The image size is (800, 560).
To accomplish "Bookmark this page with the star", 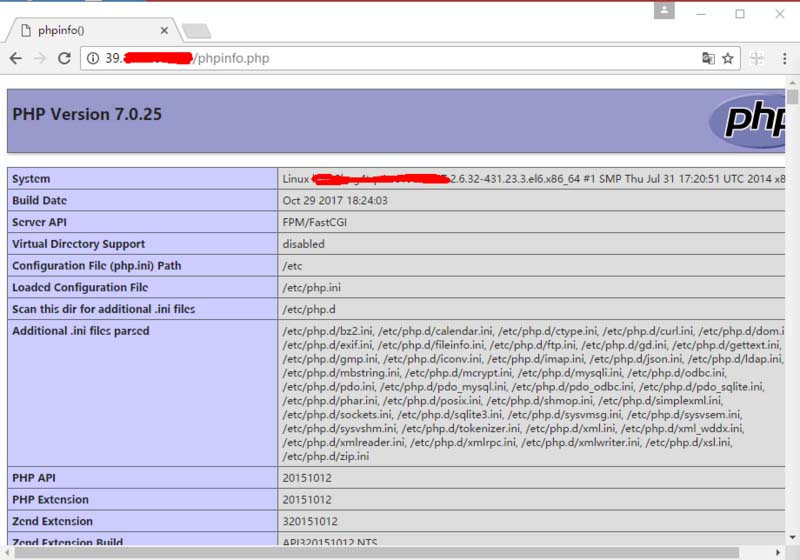I will 728,58.
